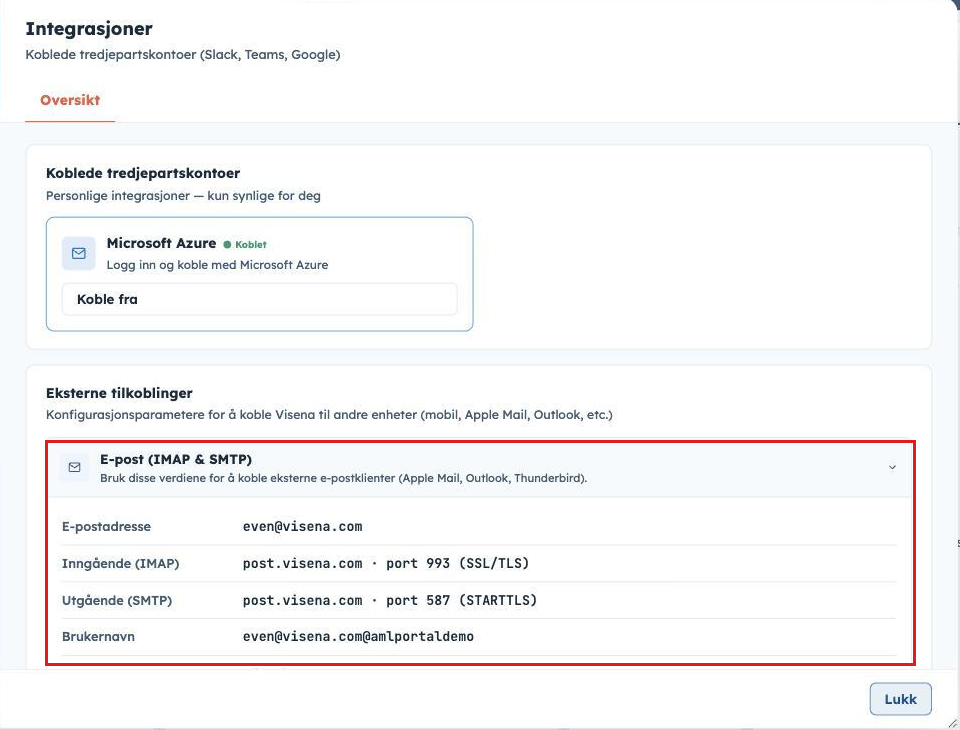Close the dialog with Lukk

click(900, 699)
